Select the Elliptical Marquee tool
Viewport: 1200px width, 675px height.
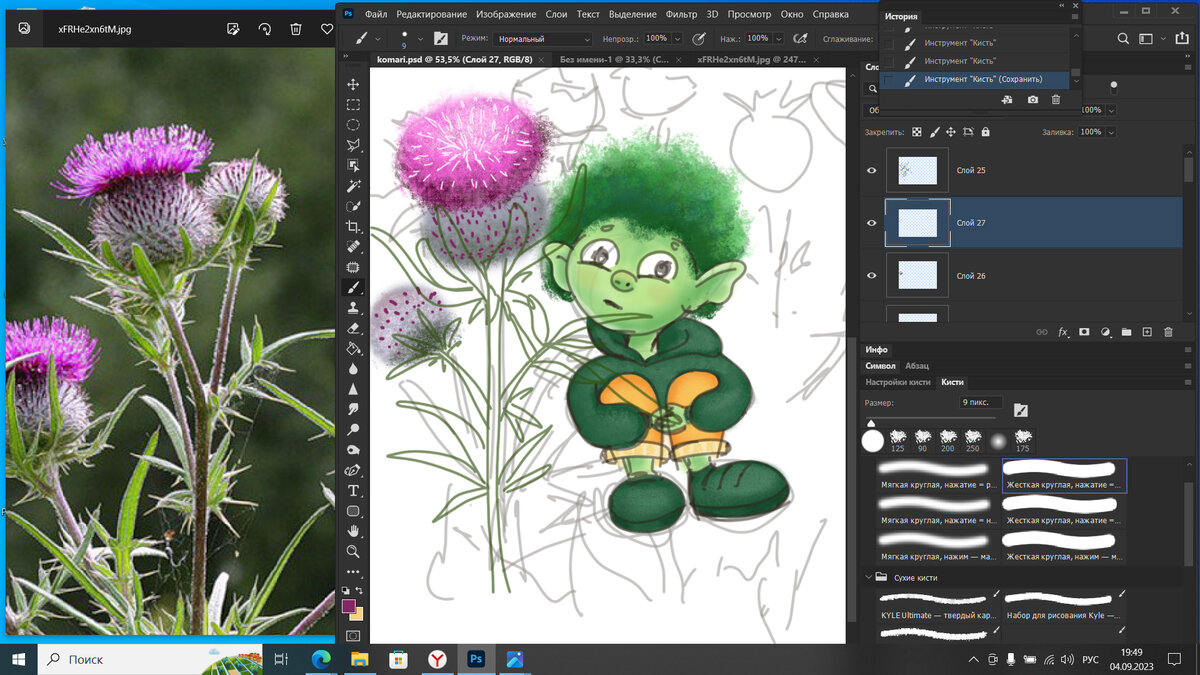(x=353, y=125)
